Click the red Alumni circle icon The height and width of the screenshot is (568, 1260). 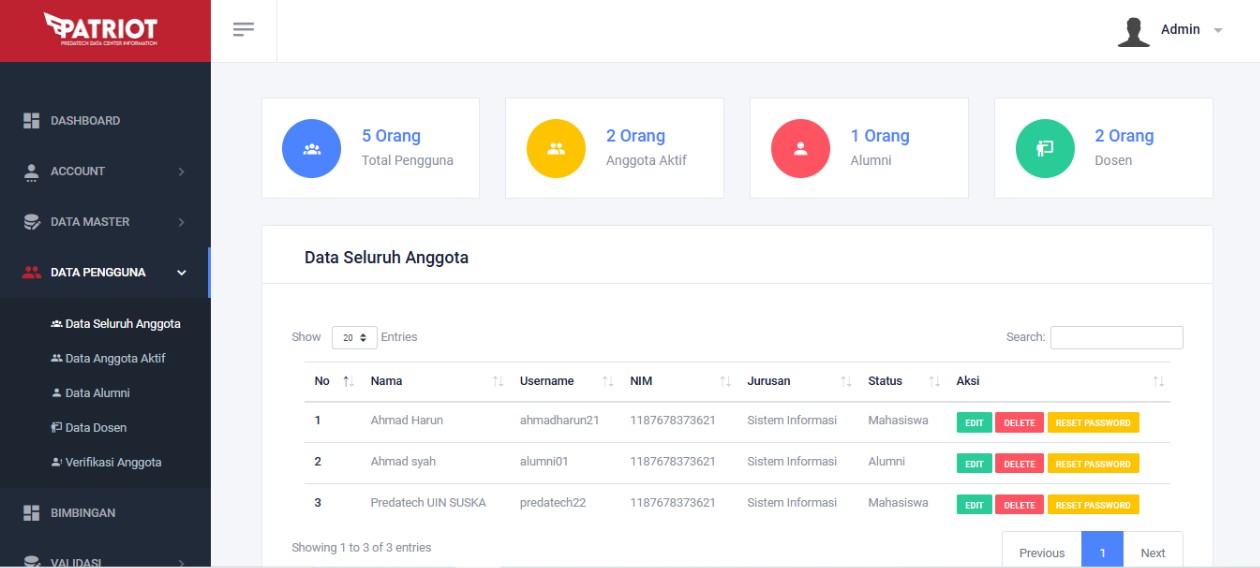(800, 149)
